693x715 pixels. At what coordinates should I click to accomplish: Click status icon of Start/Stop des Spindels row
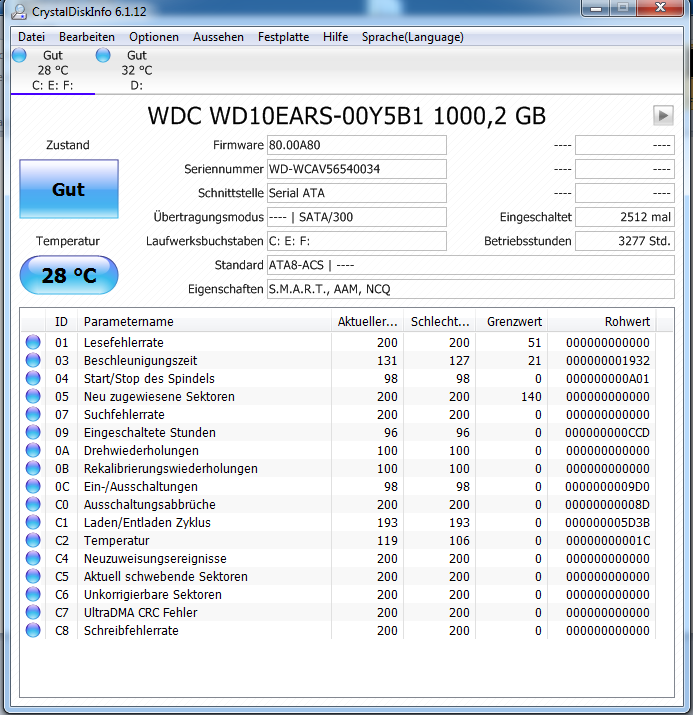33,378
